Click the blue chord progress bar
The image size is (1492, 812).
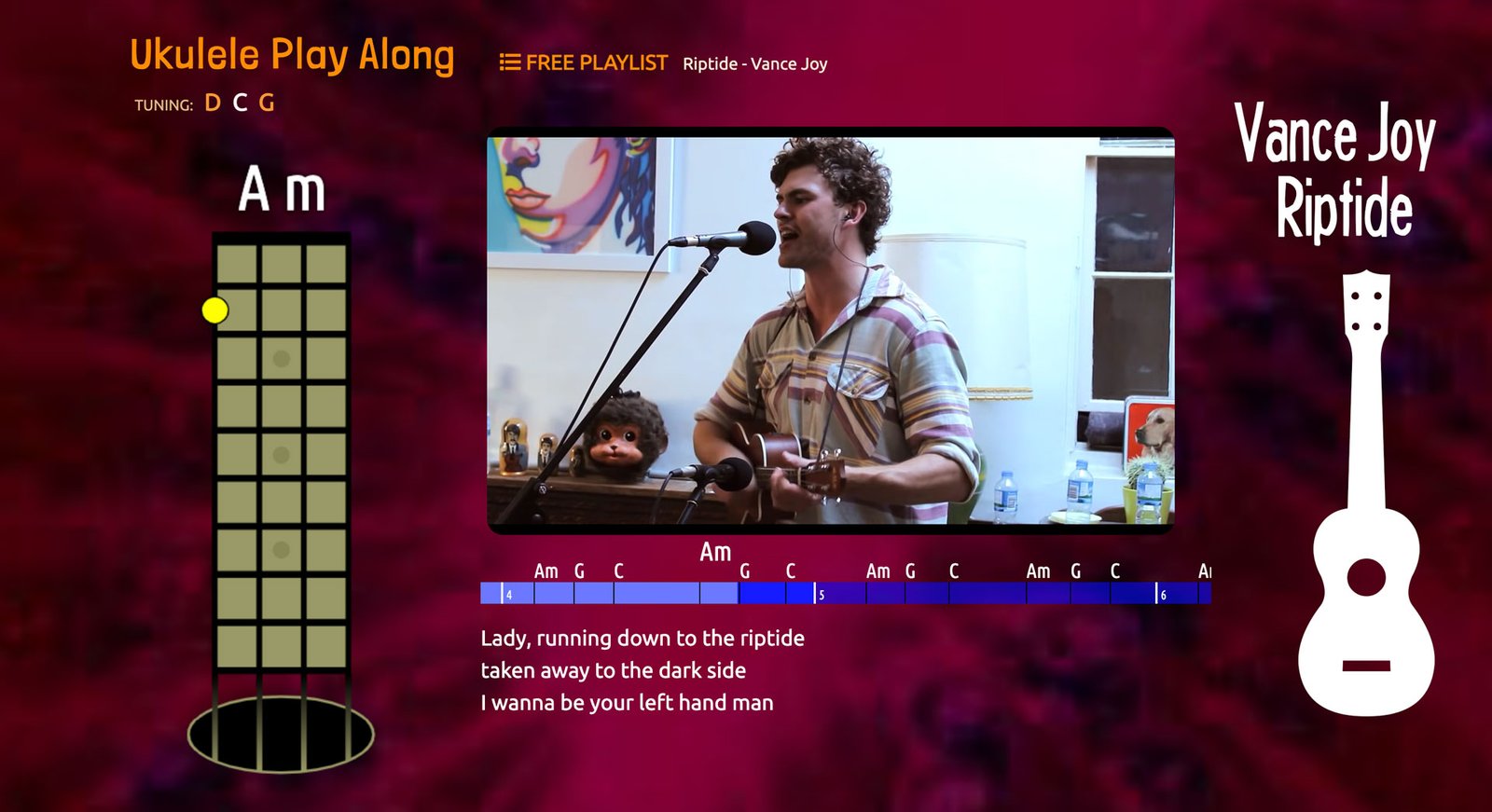pos(846,593)
